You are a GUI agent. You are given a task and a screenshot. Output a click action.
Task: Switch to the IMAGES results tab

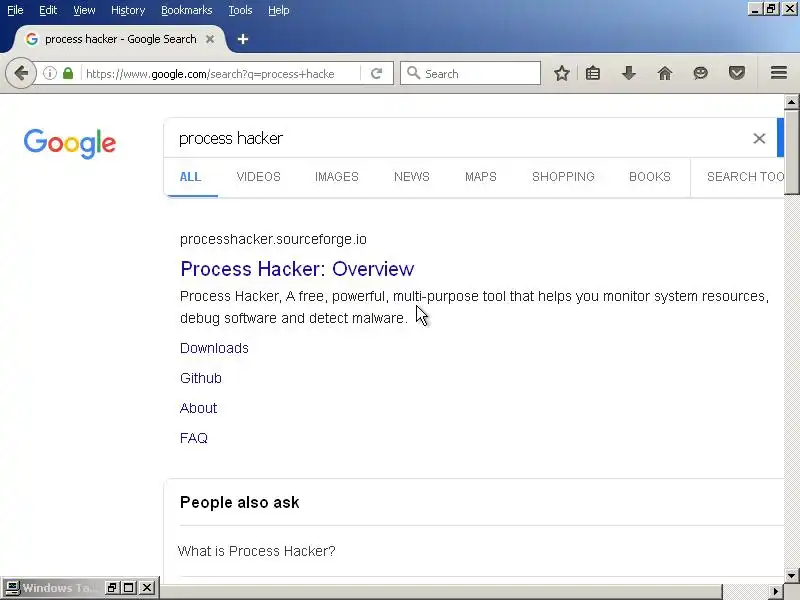(337, 177)
